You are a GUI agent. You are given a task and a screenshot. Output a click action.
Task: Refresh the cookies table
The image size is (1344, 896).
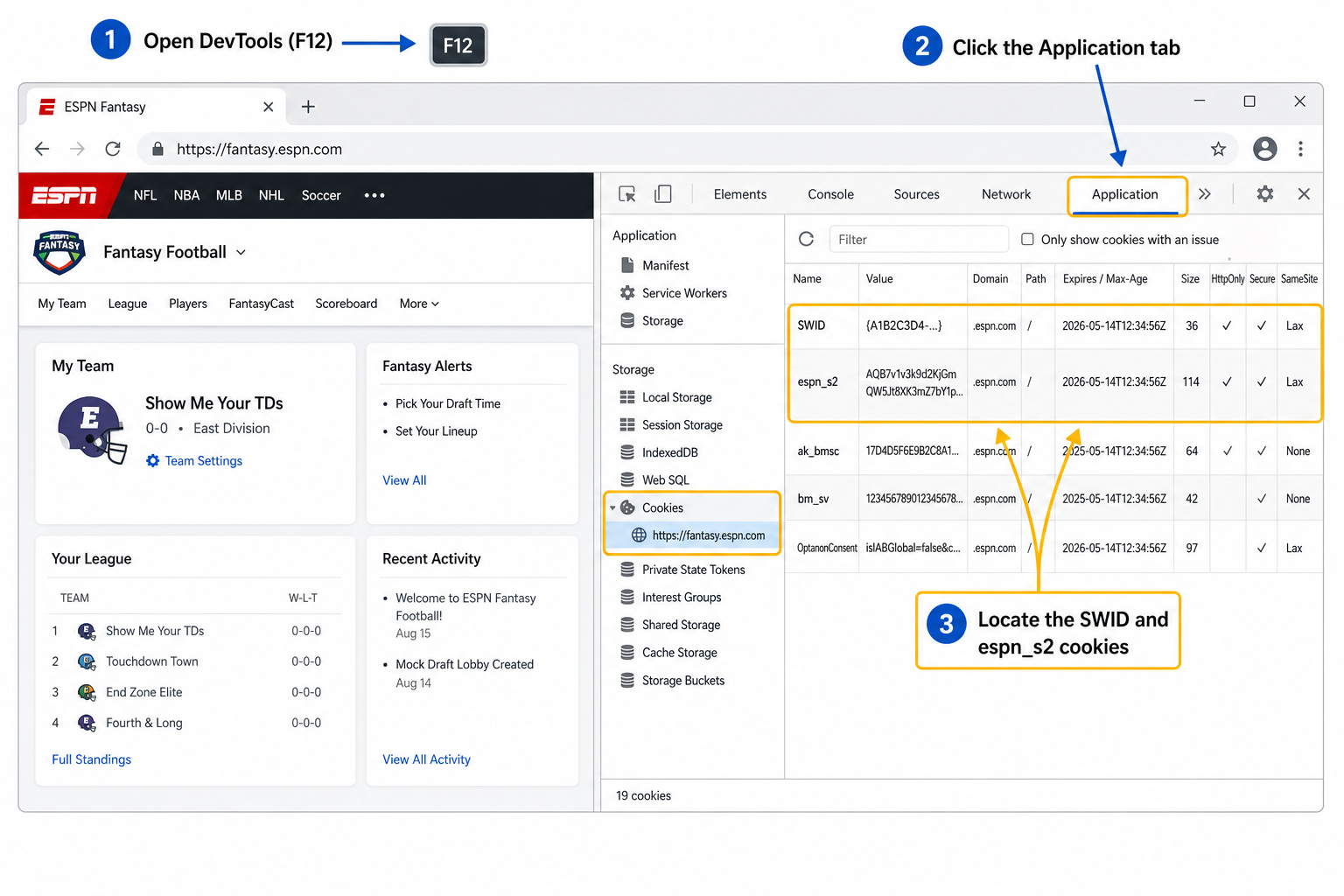pos(807,239)
